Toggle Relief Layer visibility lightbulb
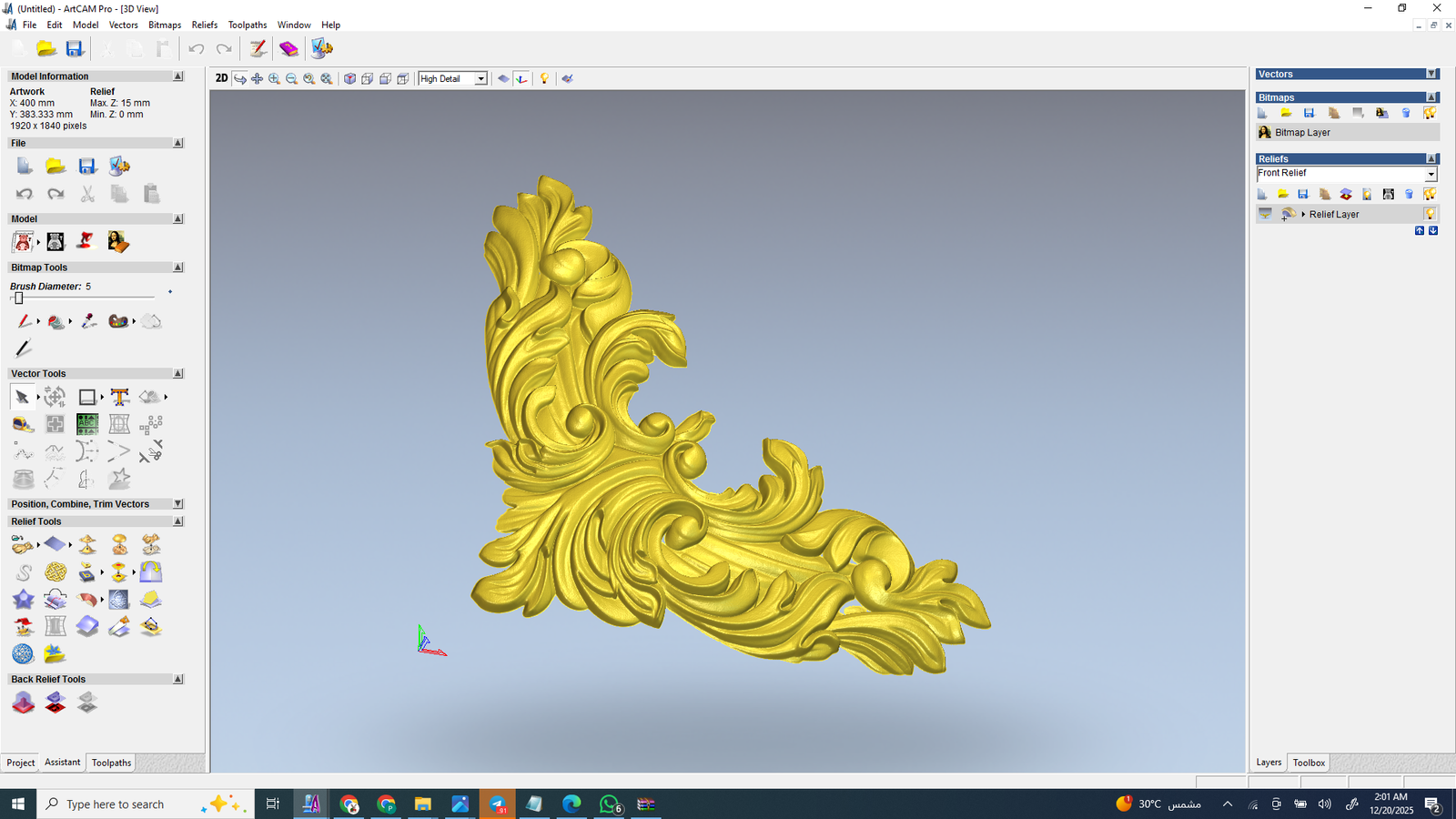The image size is (1456, 819). coord(1430,214)
